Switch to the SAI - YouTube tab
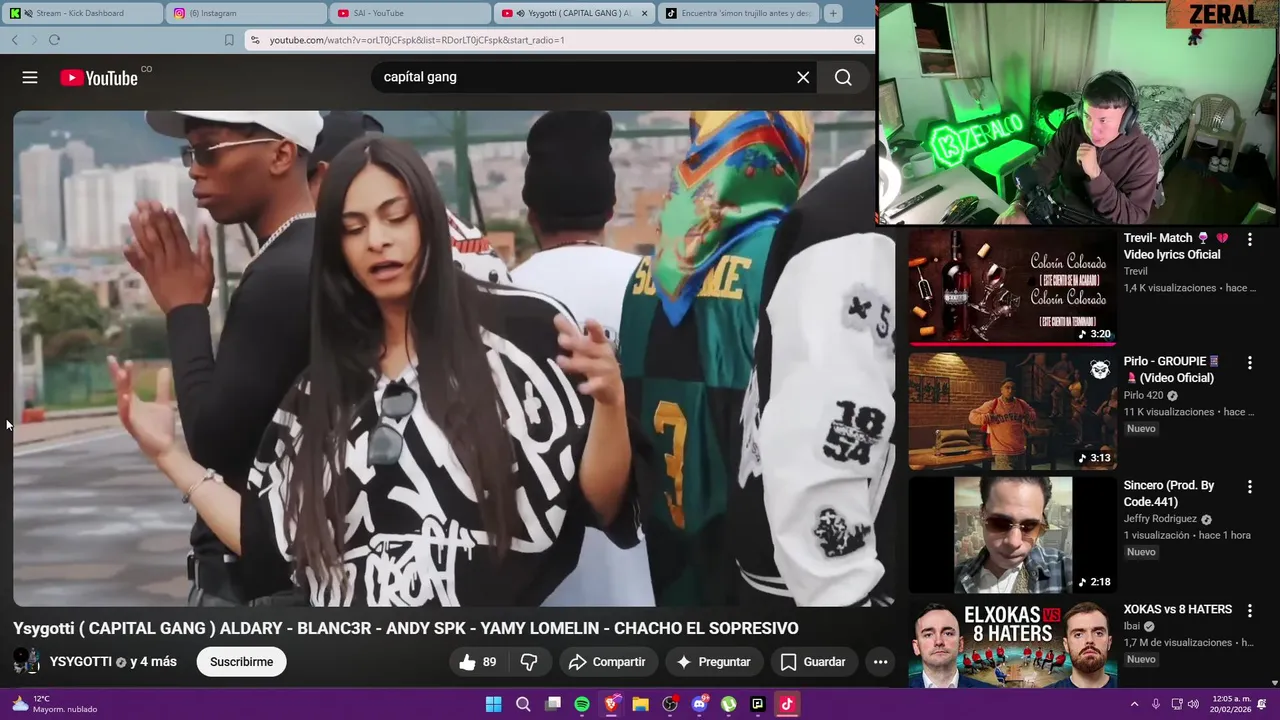1280x720 pixels. 410,13
